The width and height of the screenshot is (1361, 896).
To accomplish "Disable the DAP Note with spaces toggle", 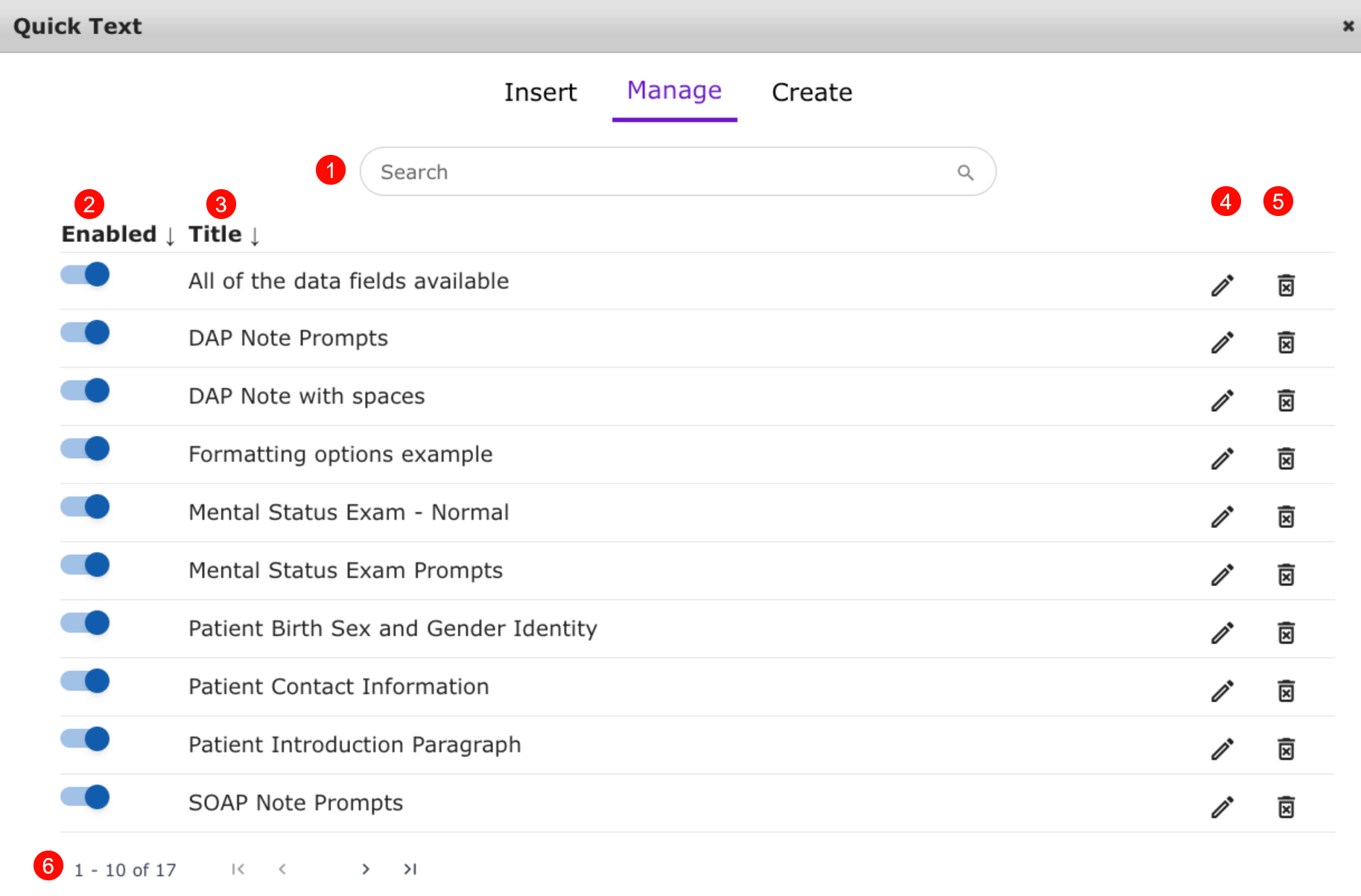I will pos(85,390).
